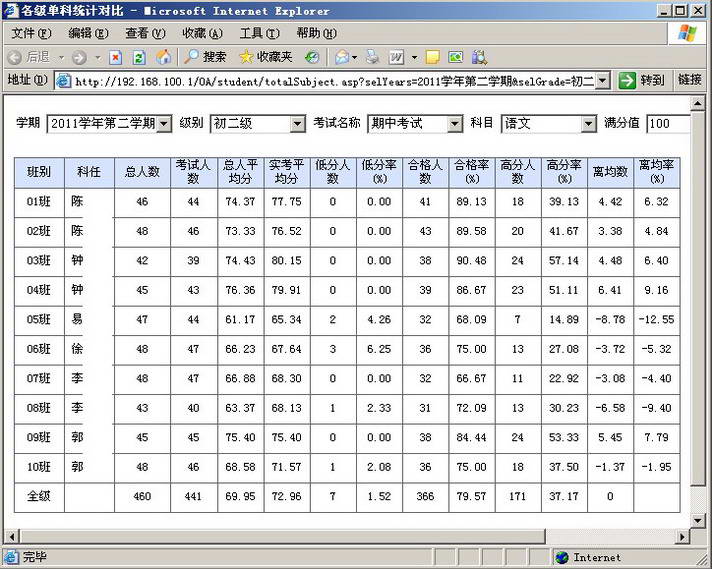Open the Favorites (收藏夹) star button
Screen dimensions: 712x569
266,57
